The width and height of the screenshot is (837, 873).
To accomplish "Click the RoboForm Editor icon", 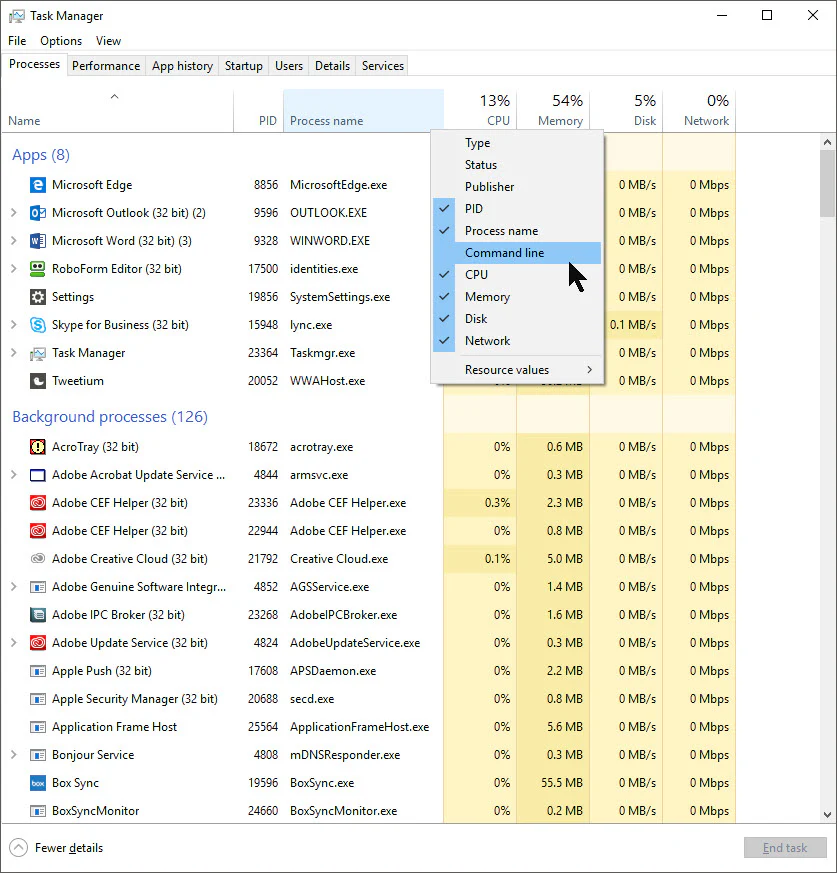I will click(37, 269).
